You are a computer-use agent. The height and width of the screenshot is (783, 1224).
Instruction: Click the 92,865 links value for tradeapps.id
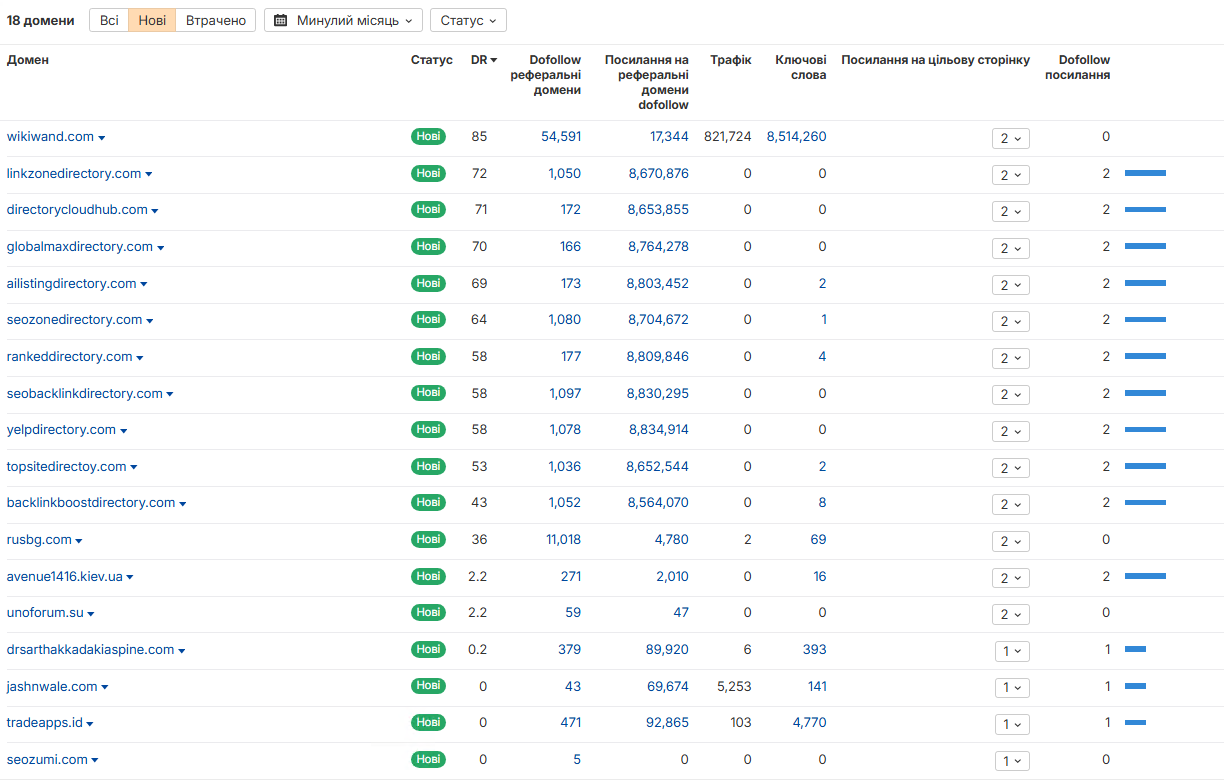(665, 723)
